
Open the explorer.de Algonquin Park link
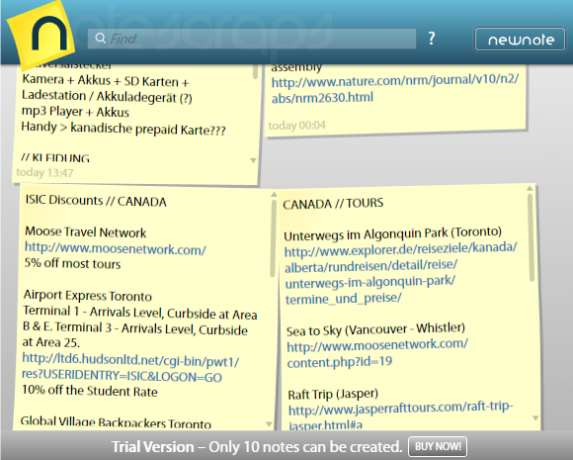(401, 274)
